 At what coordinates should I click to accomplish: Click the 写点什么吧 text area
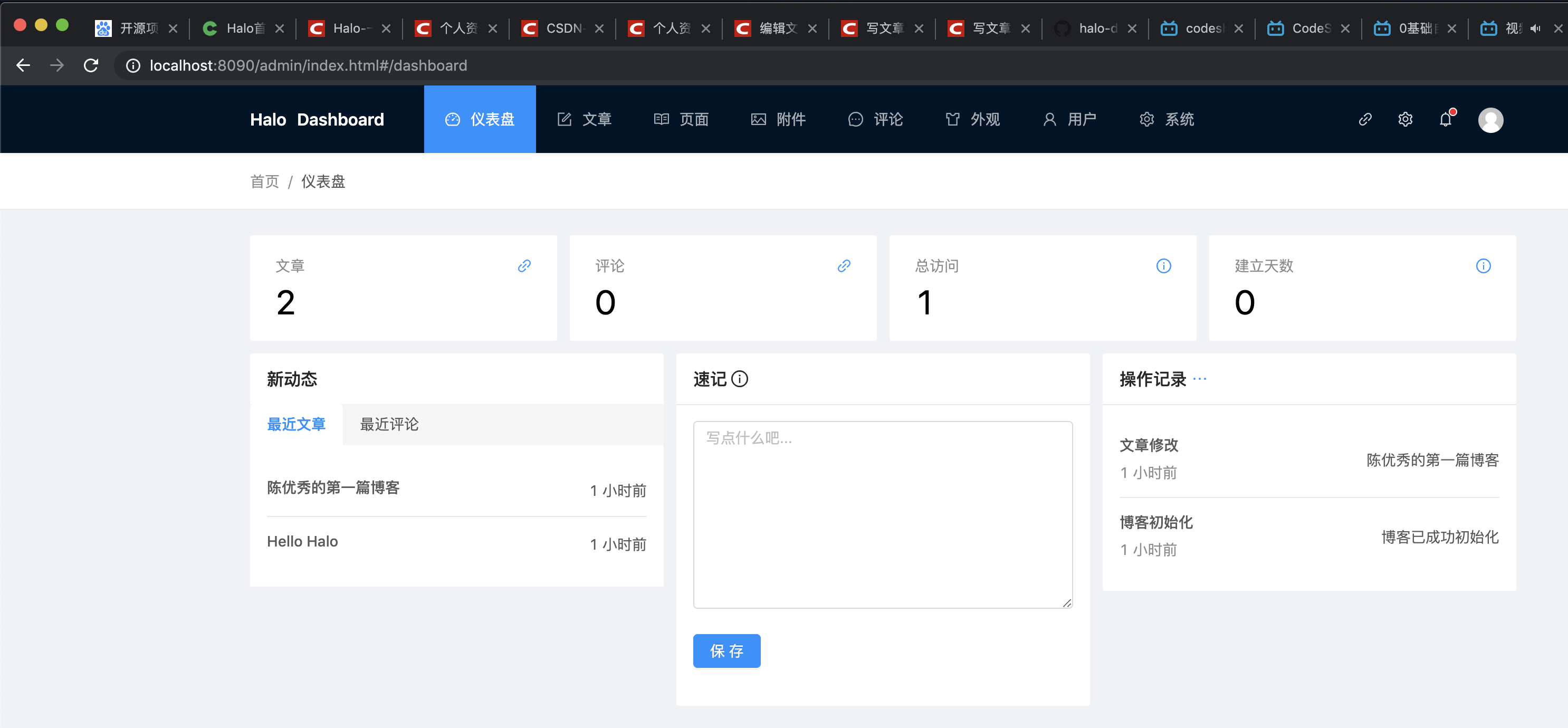pyautogui.click(x=882, y=514)
